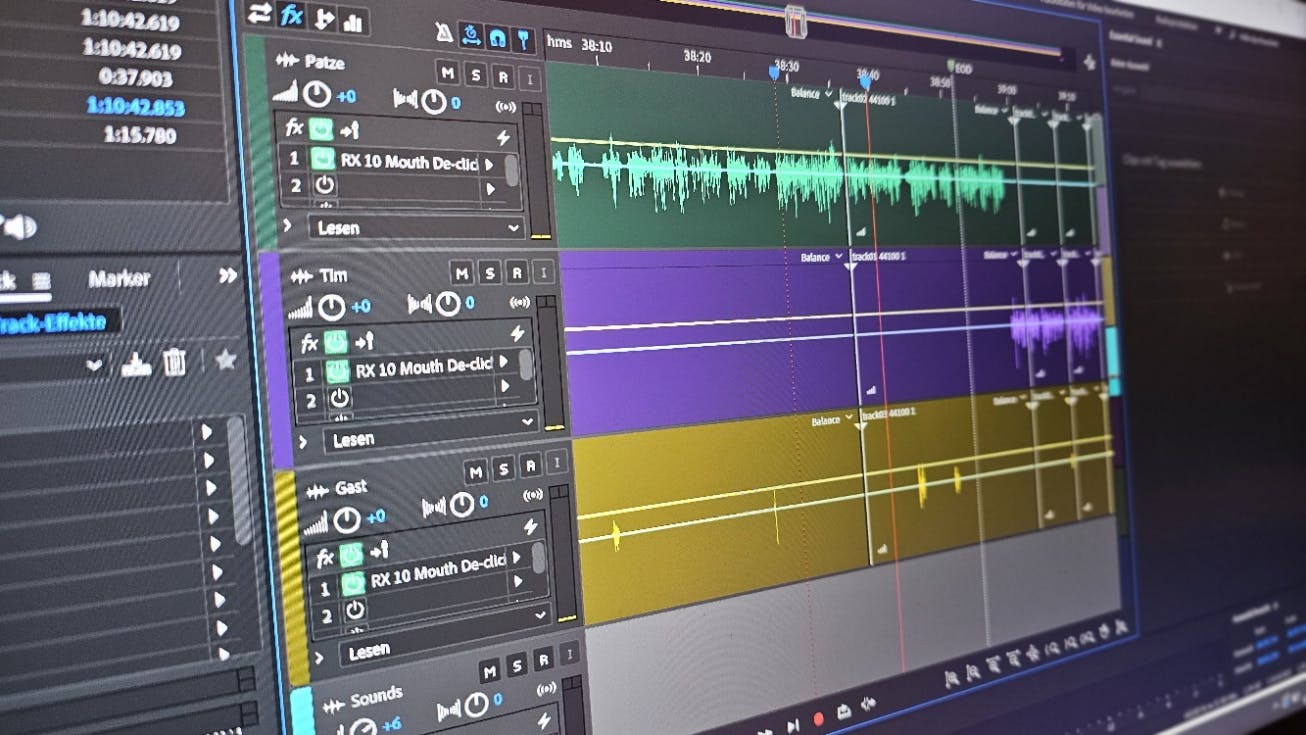Open Patze Lesen automation mode dropdown
Viewport: 1306px width, 735px height.
pos(415,228)
